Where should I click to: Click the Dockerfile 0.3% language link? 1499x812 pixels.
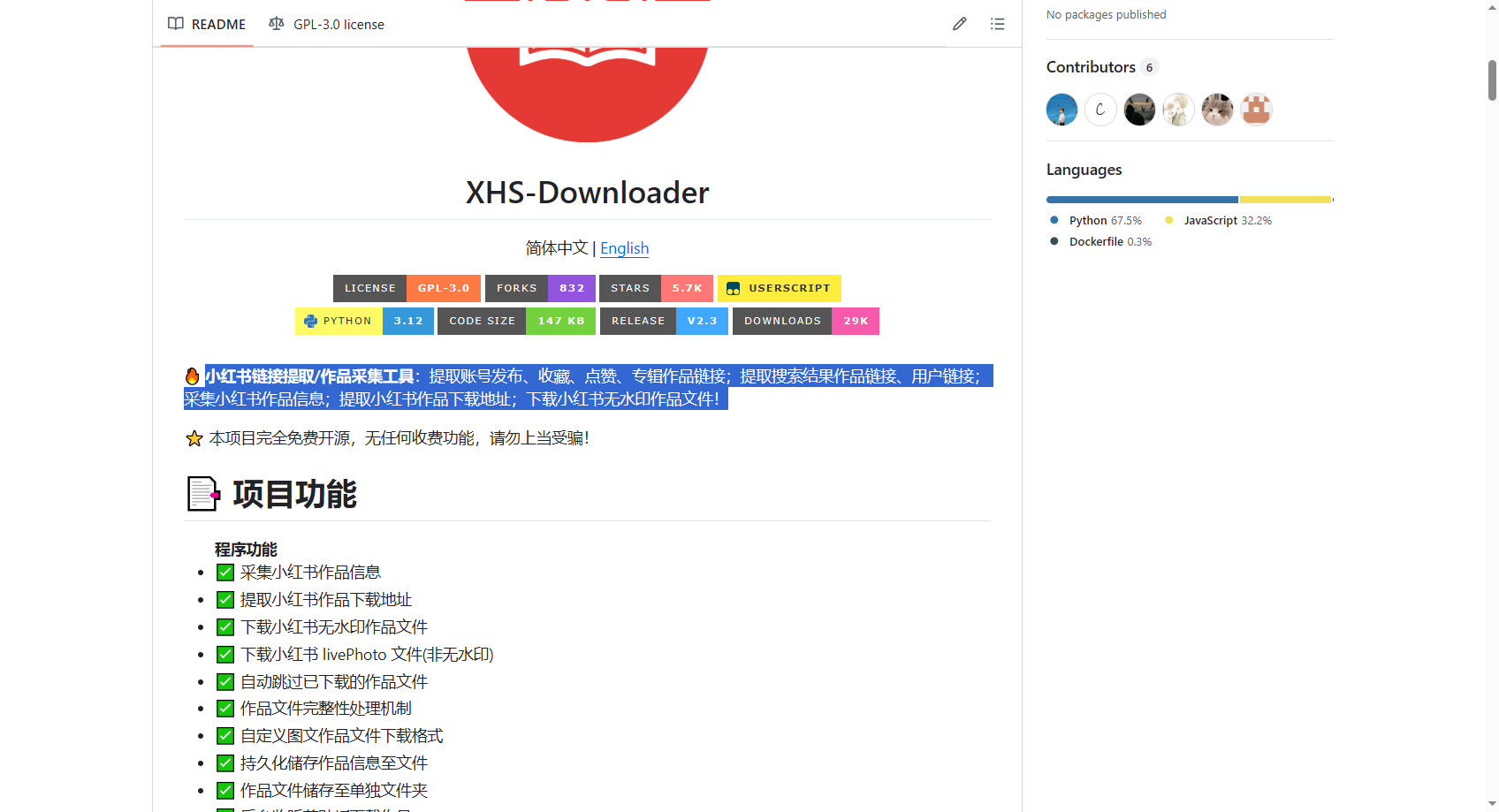click(1100, 242)
